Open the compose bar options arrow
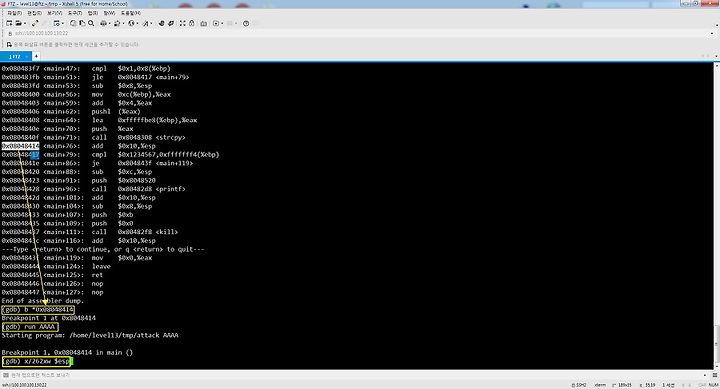Screen dimensions: 720x389 (705, 375)
